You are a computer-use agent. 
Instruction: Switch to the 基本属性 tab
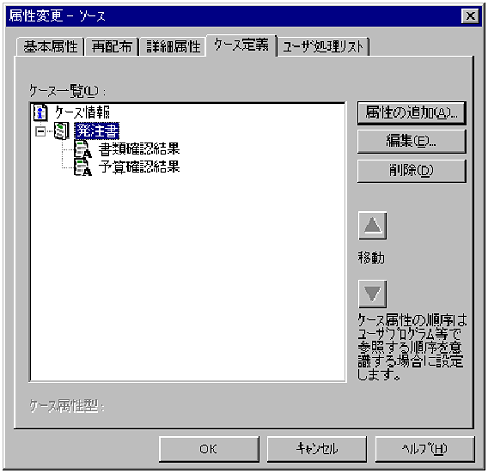[x=50, y=47]
